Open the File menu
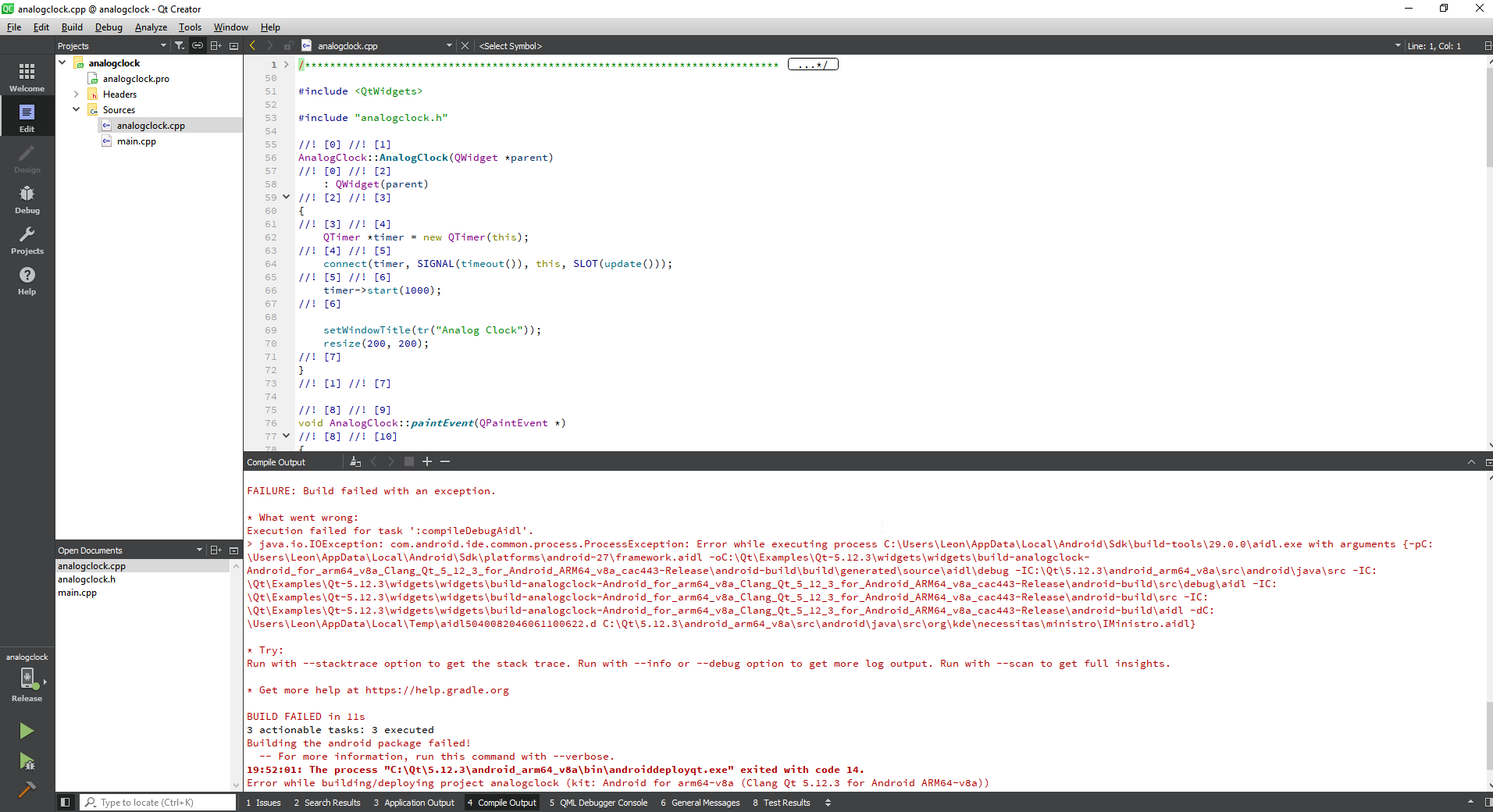 [x=14, y=27]
